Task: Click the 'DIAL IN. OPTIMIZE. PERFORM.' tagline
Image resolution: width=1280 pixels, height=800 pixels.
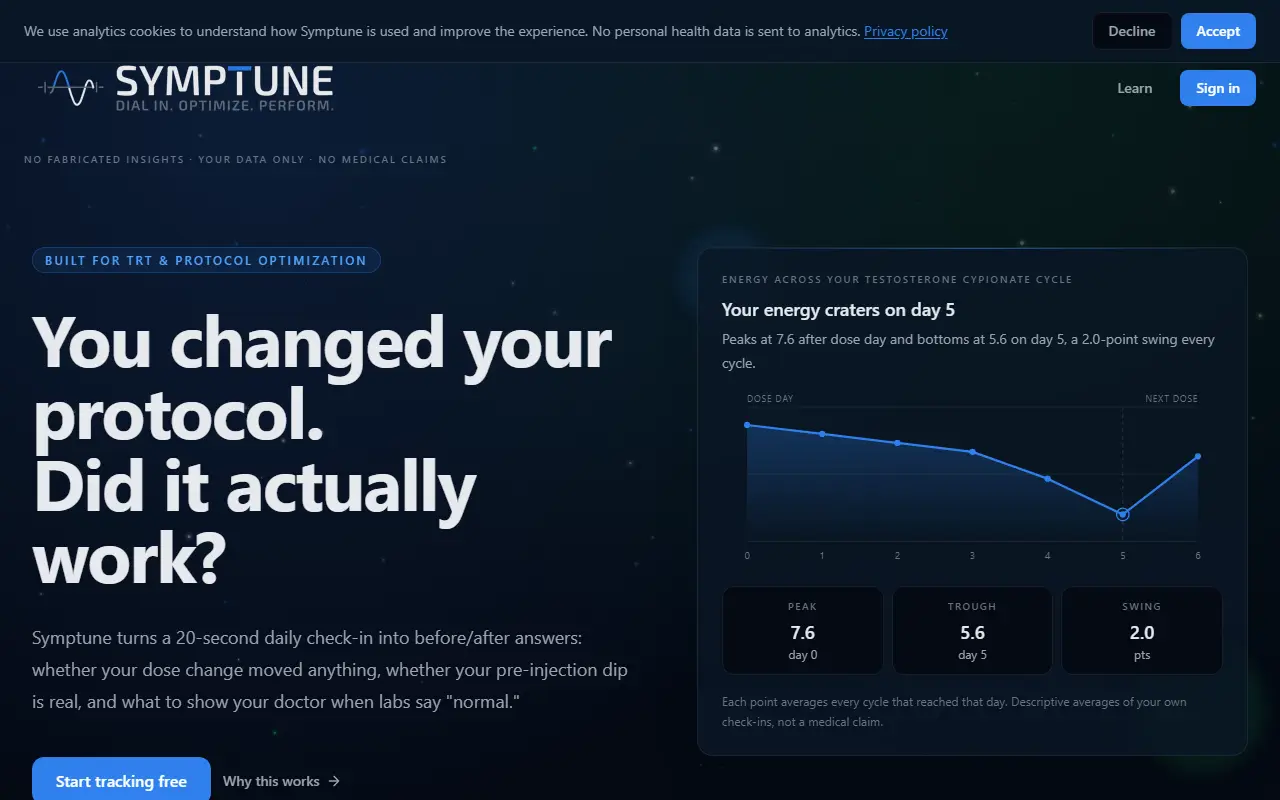Action: tap(225, 105)
